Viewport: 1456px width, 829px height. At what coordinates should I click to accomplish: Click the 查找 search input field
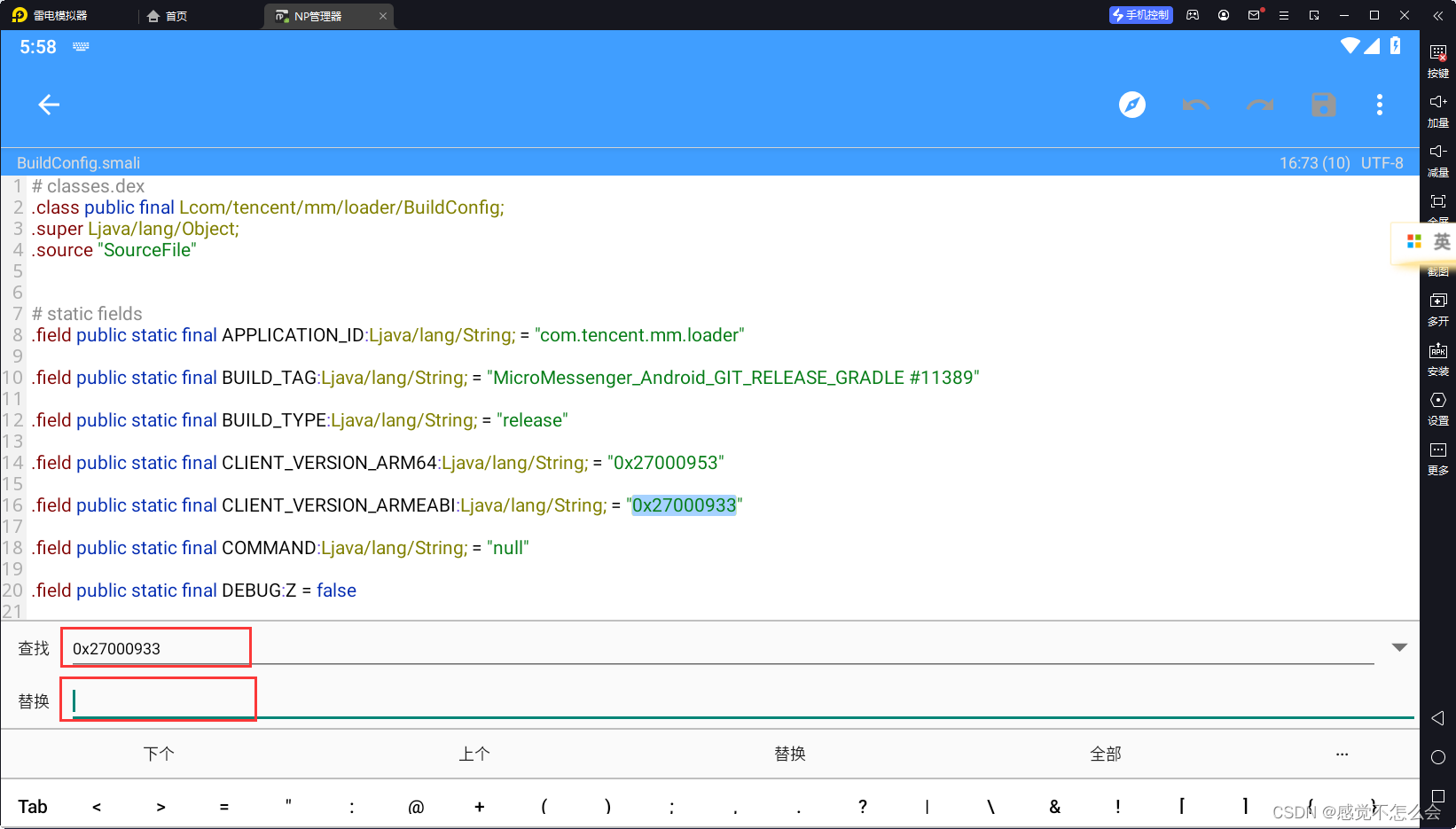coord(723,648)
